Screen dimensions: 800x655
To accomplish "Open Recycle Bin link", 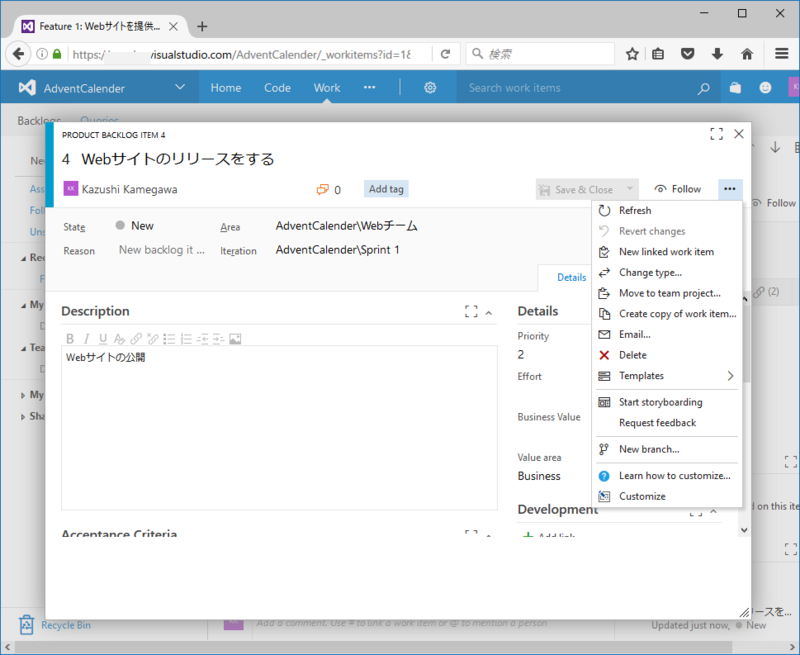I will (x=66, y=625).
